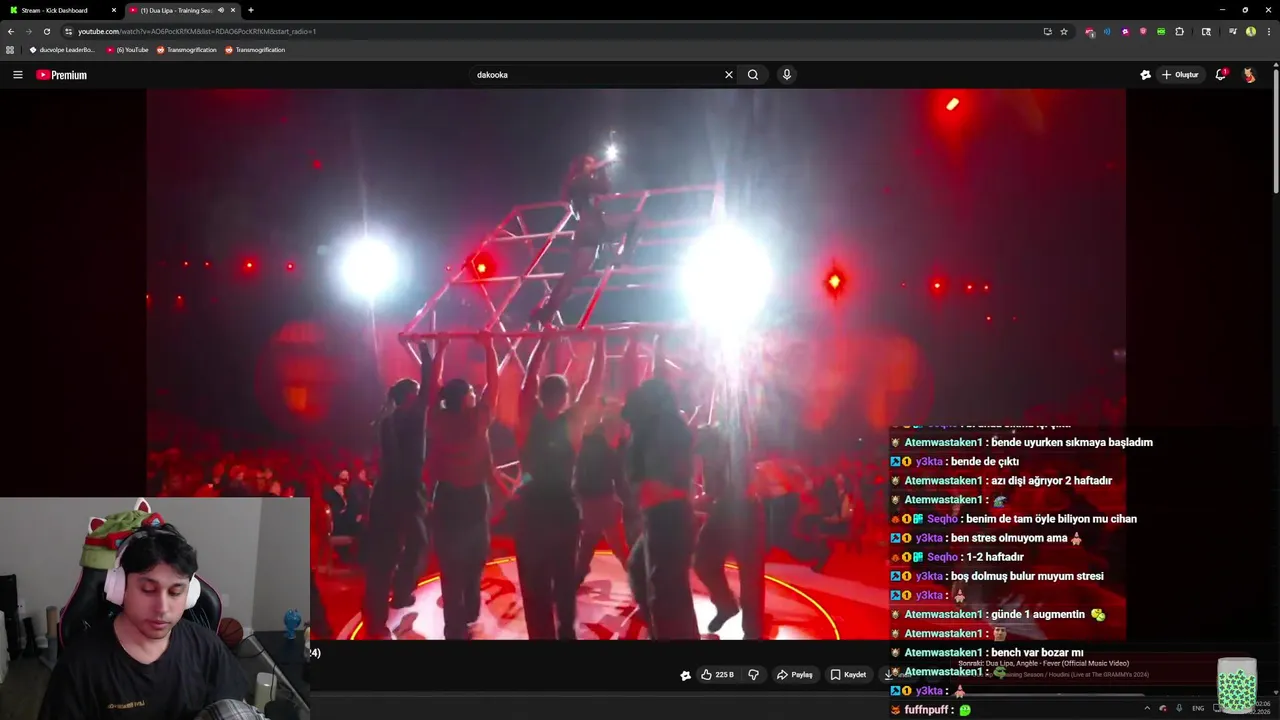This screenshot has width=1280, height=720.
Task: Open YouTube notifications bell
Action: coord(1220,75)
